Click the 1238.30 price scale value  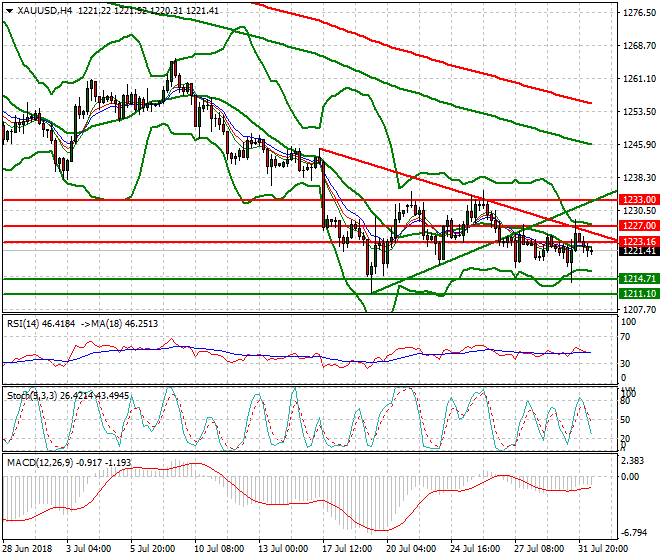click(639, 178)
